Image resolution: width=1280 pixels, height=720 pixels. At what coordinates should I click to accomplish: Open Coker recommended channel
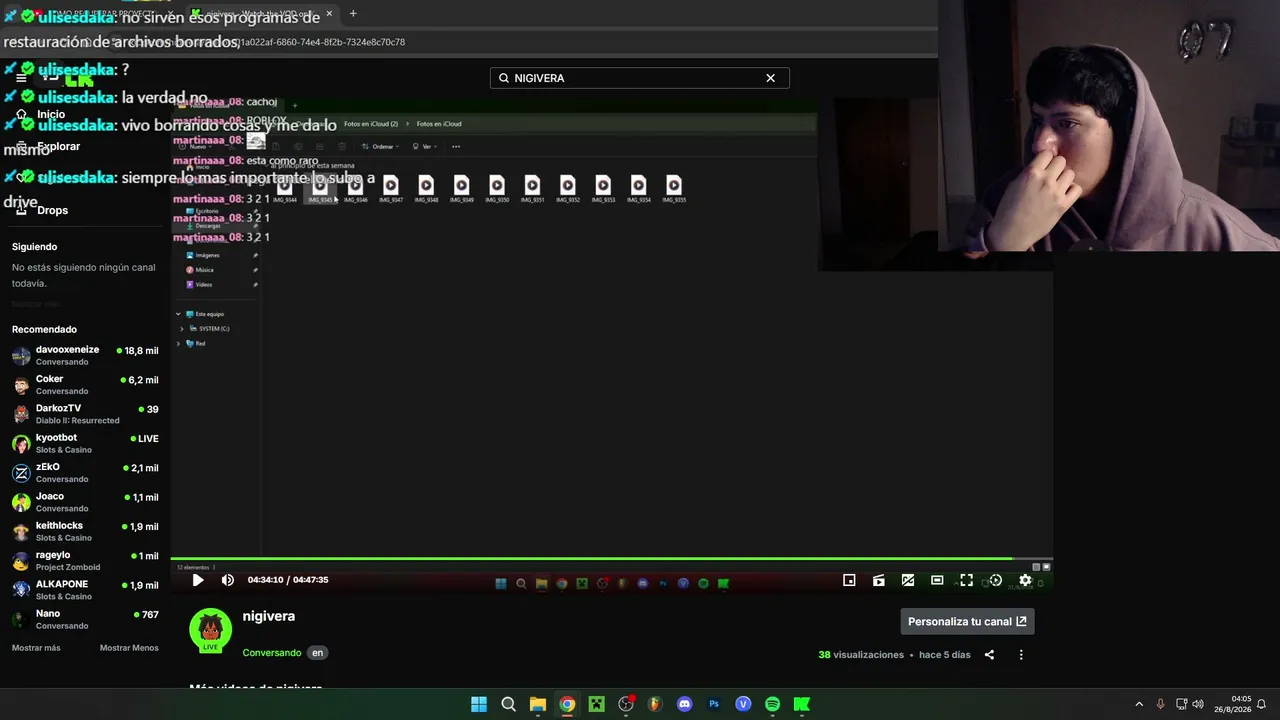tap(85, 385)
